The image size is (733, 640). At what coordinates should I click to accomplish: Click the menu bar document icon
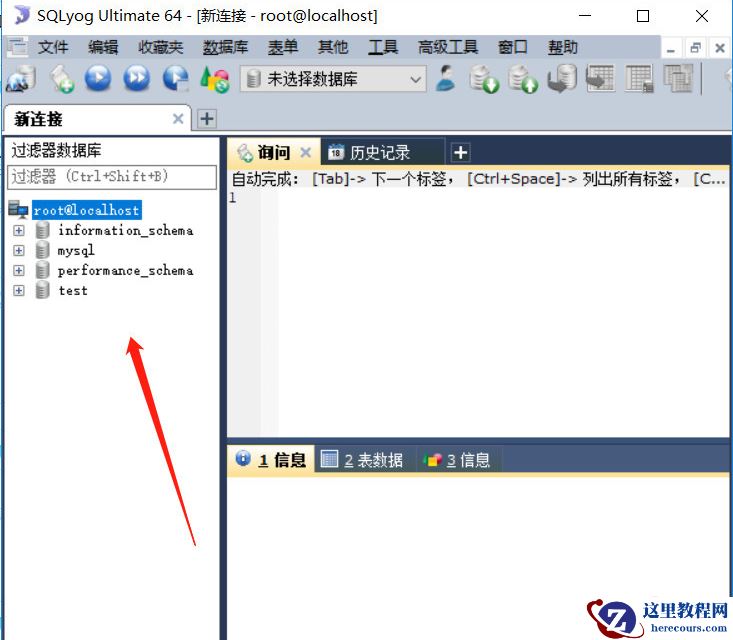click(17, 47)
